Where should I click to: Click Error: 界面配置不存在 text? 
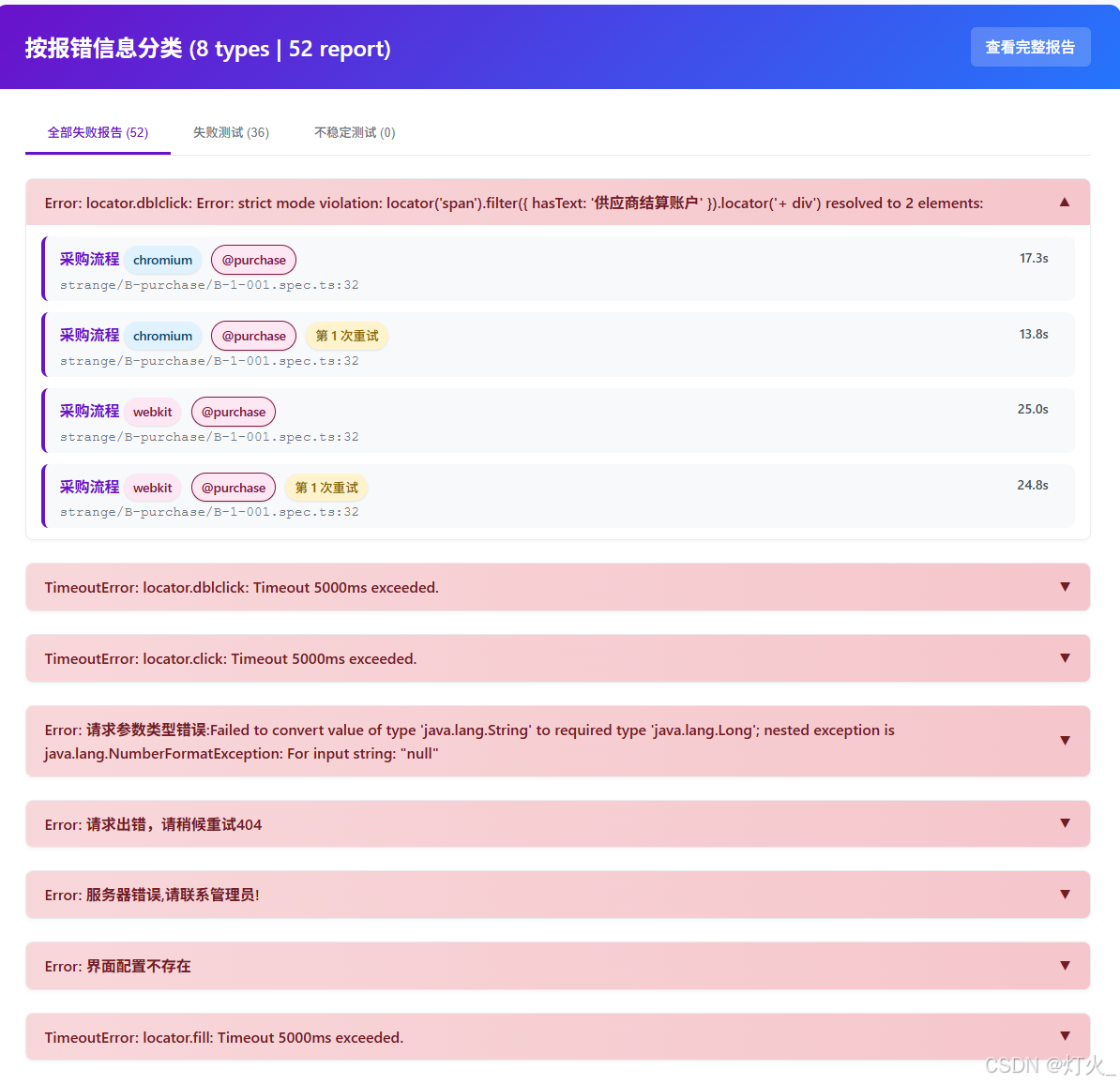click(117, 966)
